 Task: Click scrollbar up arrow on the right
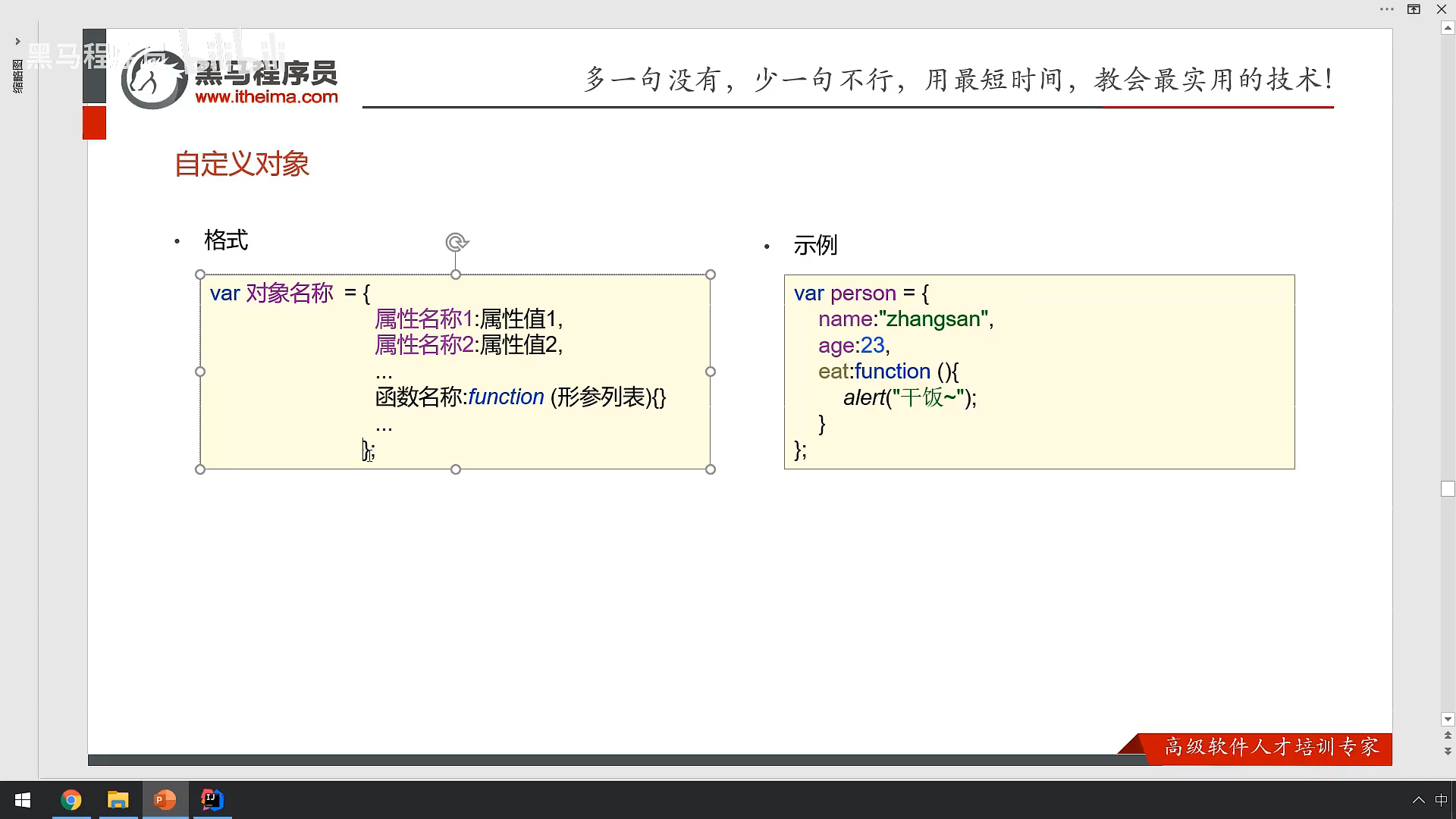point(1448,29)
